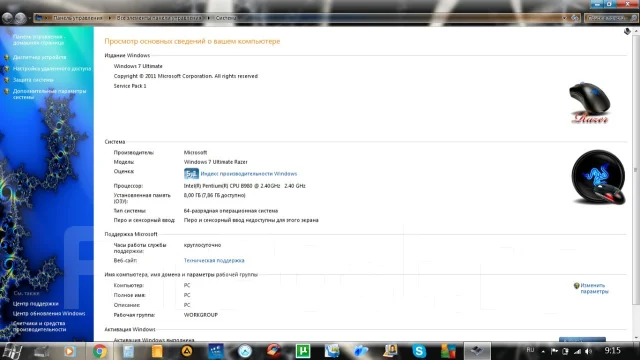Open 'Диспетчер устройств' sidebar link
This screenshot has width=640, height=360.
click(x=39, y=57)
